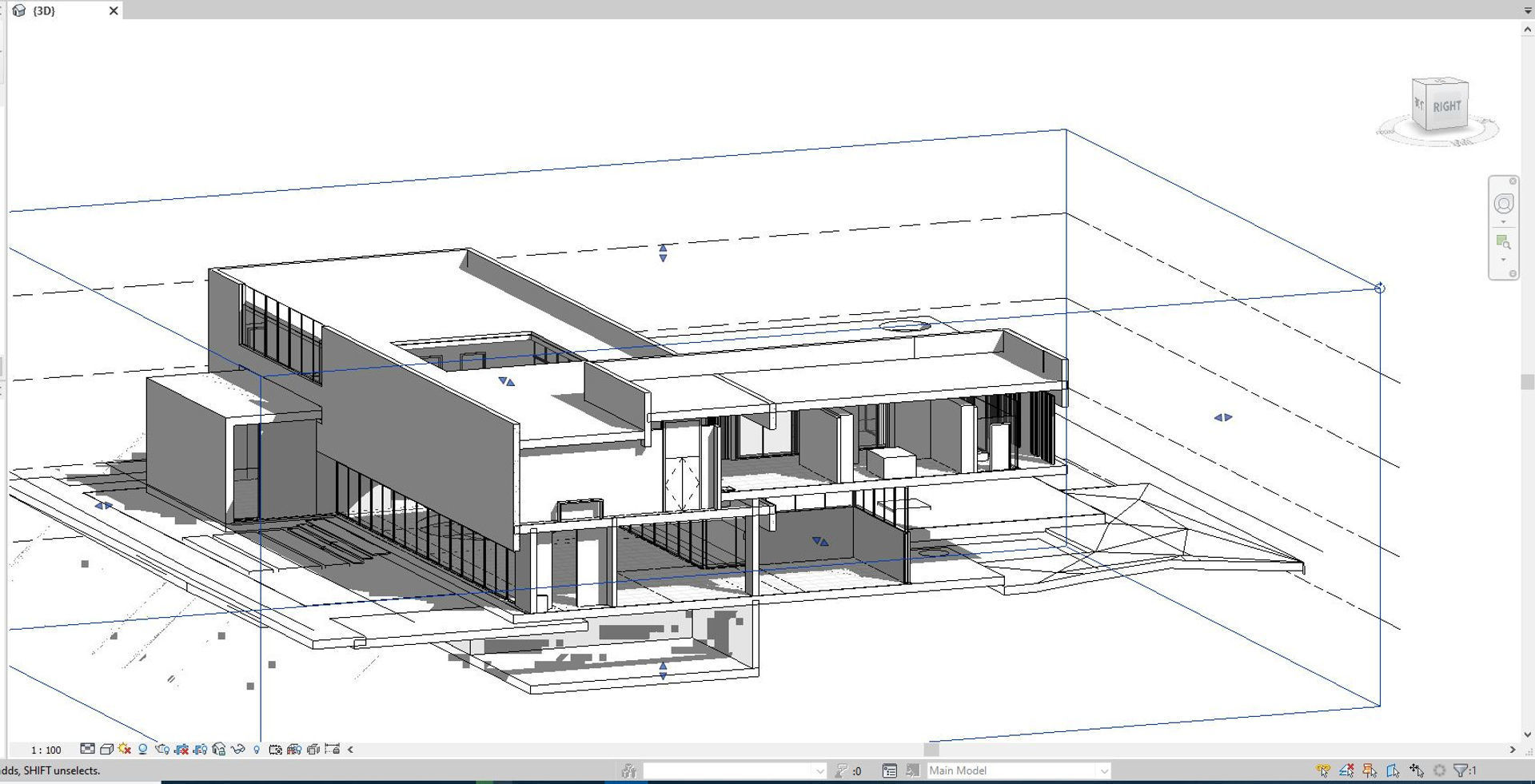Click the Worksets icon in status bar
The image size is (1535, 784).
click(x=629, y=770)
